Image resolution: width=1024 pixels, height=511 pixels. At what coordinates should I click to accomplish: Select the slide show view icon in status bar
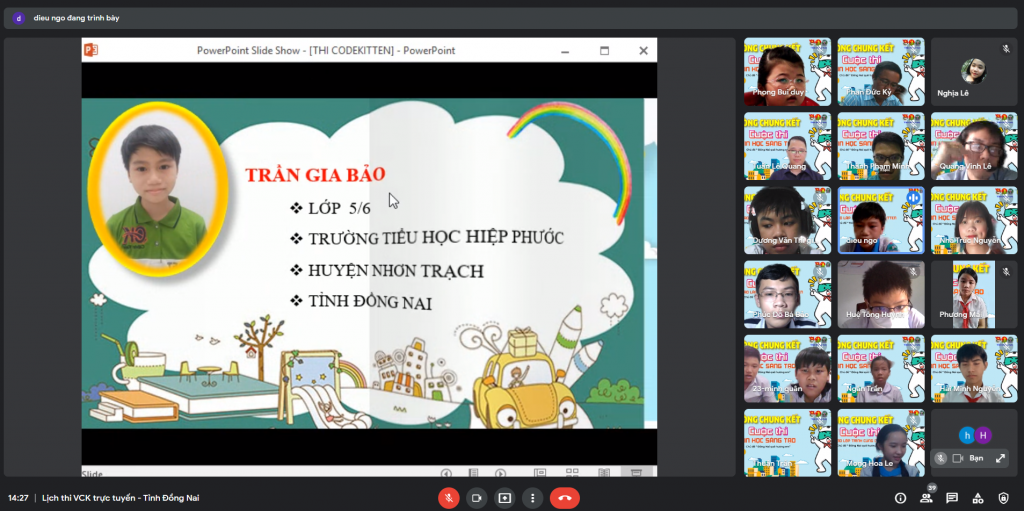point(636,472)
